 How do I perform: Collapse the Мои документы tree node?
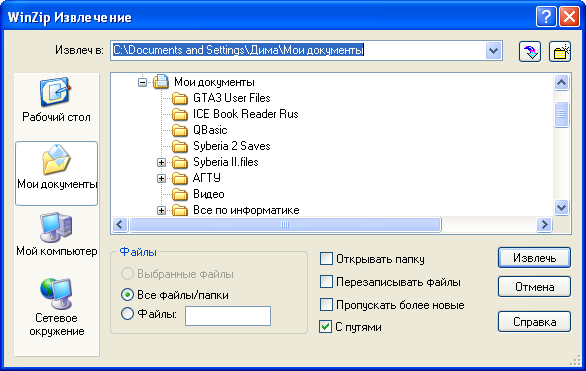pyautogui.click(x=142, y=82)
